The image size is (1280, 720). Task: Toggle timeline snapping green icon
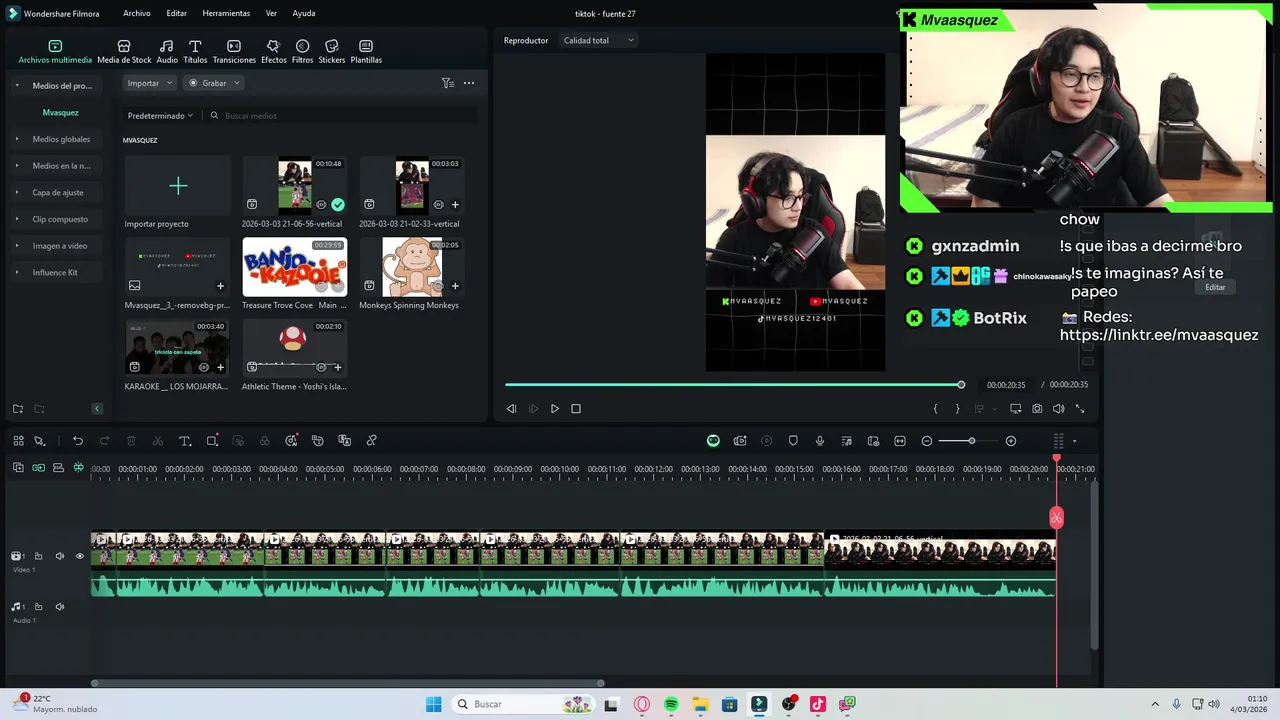78,468
